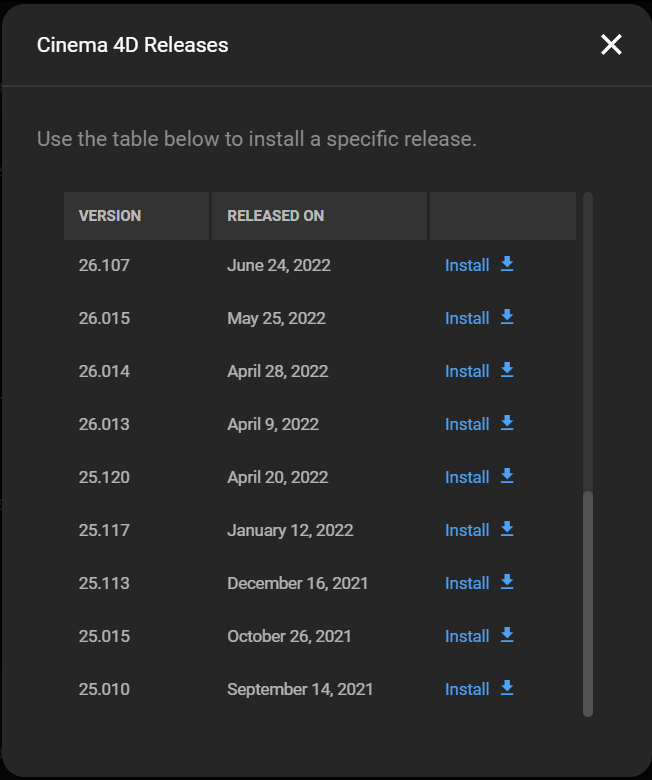Screen dimensions: 652x780
Task: Click the date June 24, 2022
Action: pos(279,265)
